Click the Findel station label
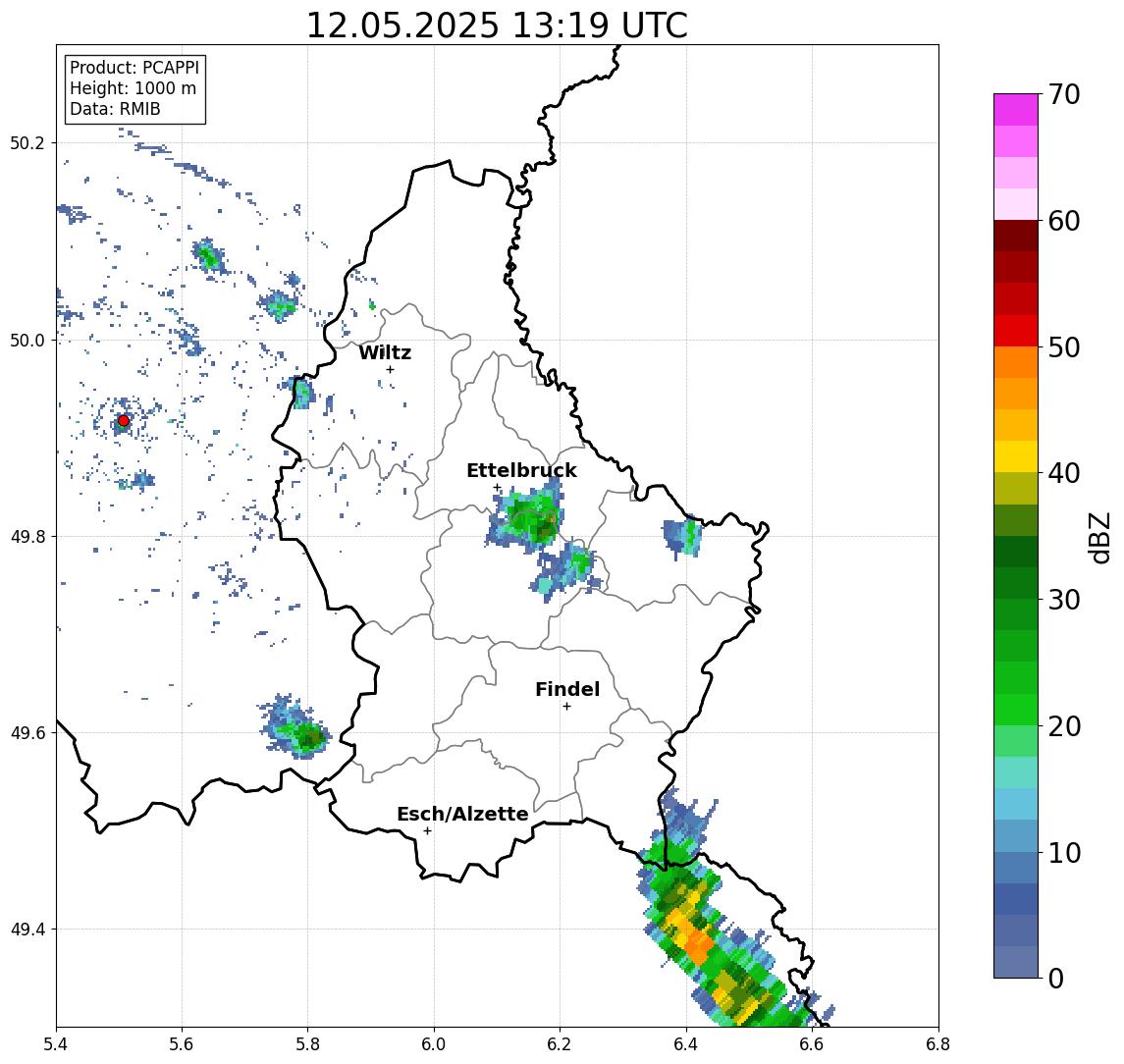Screen dimensions: 1124x1064 (x=567, y=689)
